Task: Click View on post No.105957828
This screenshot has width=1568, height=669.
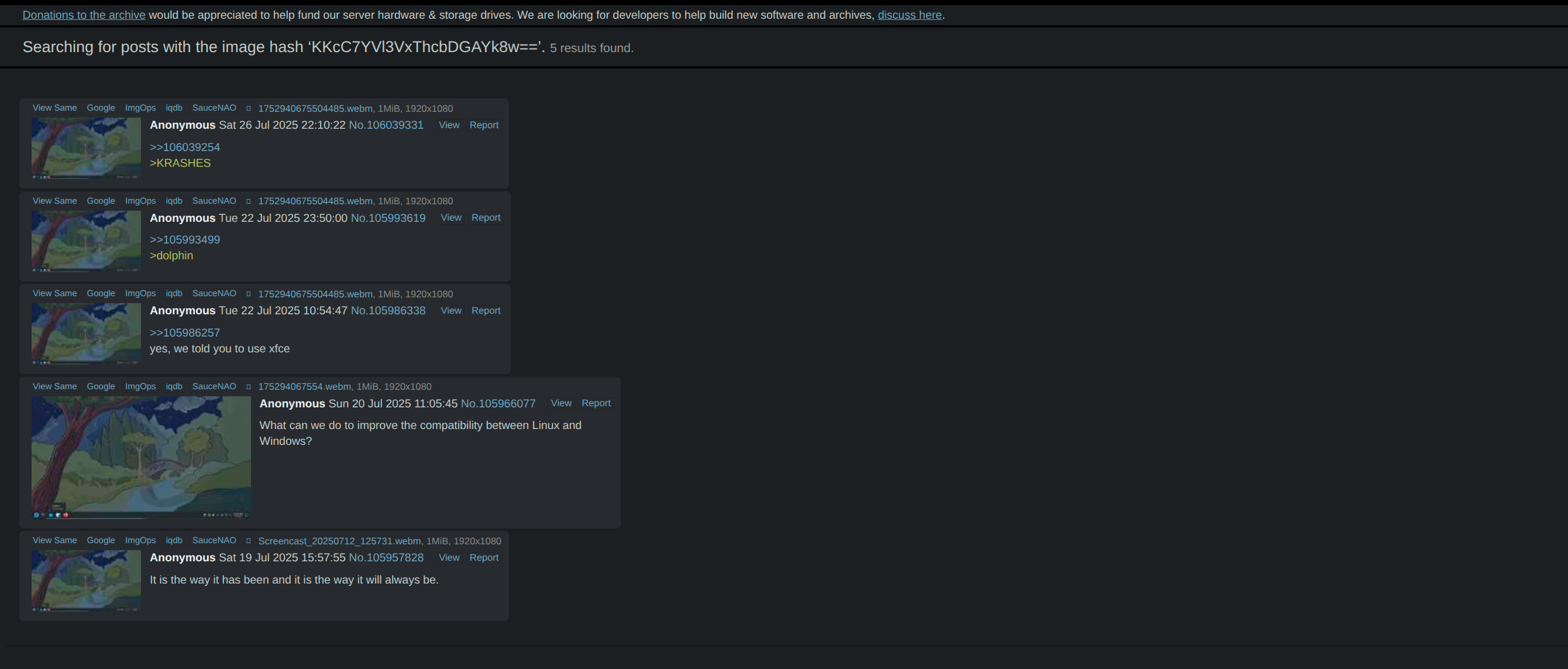Action: (x=449, y=558)
